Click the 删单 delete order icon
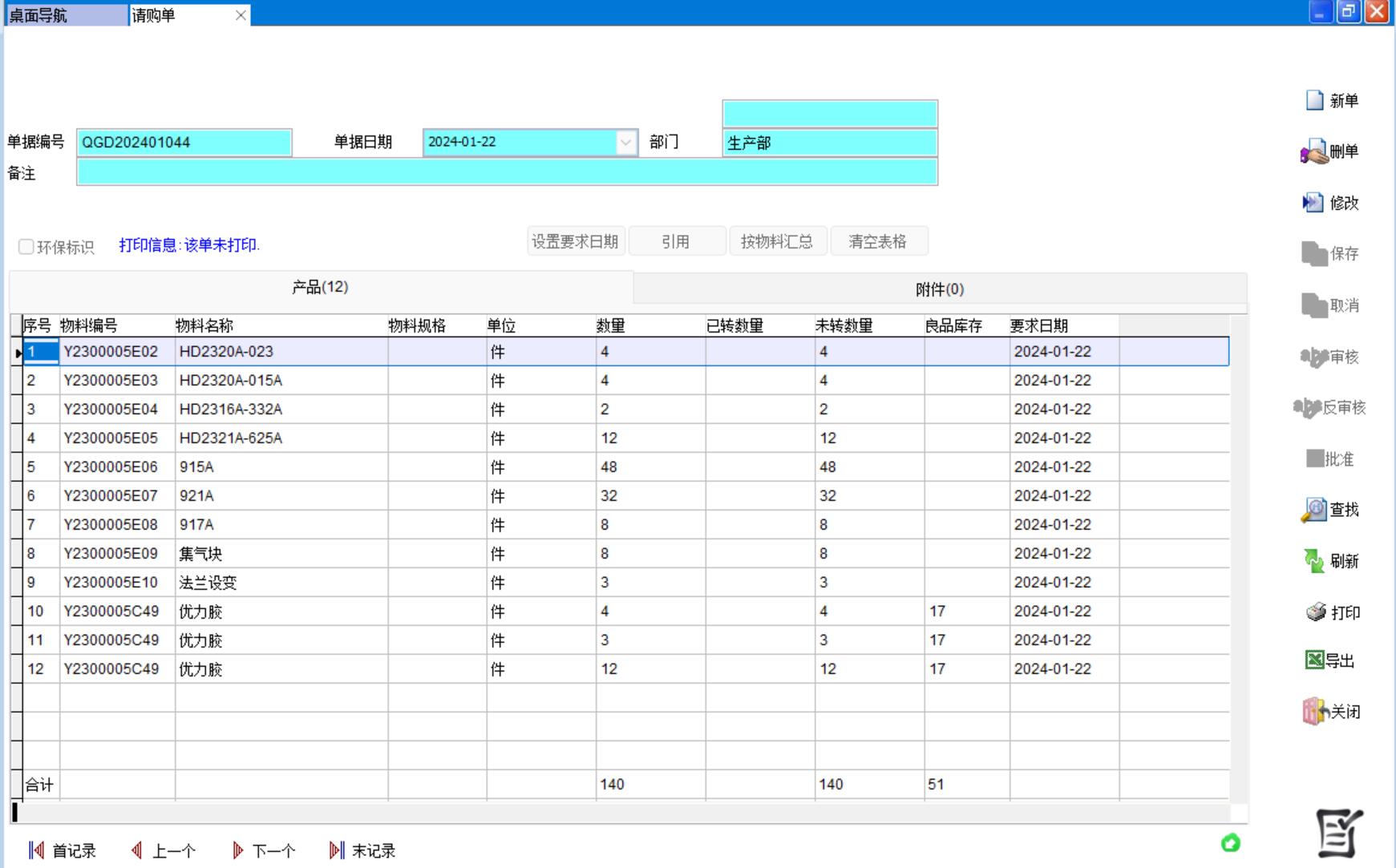Screen dimensions: 1396x868 point(1314,151)
